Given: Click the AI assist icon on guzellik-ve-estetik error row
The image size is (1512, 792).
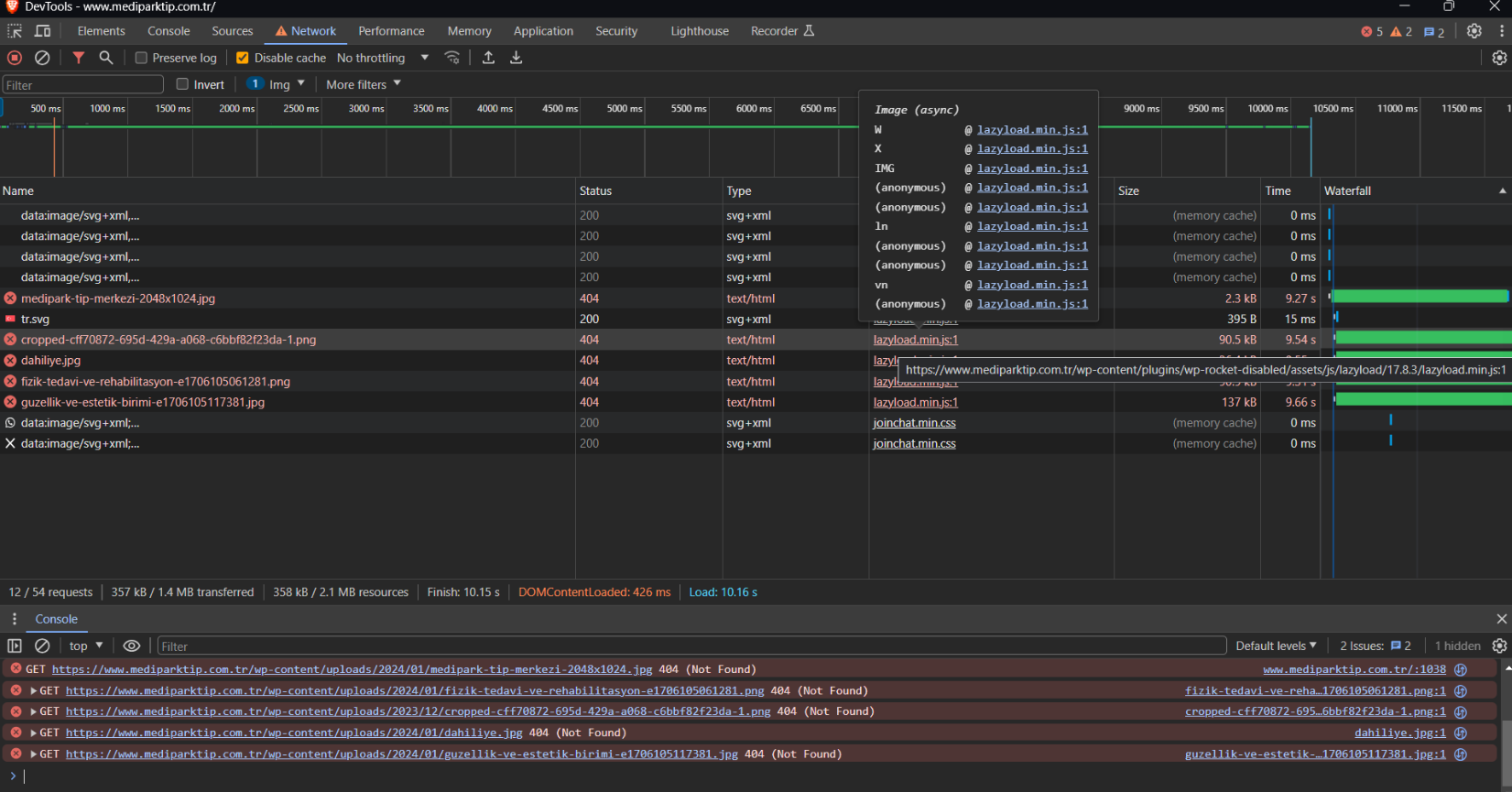Looking at the screenshot, I should click(x=1461, y=754).
